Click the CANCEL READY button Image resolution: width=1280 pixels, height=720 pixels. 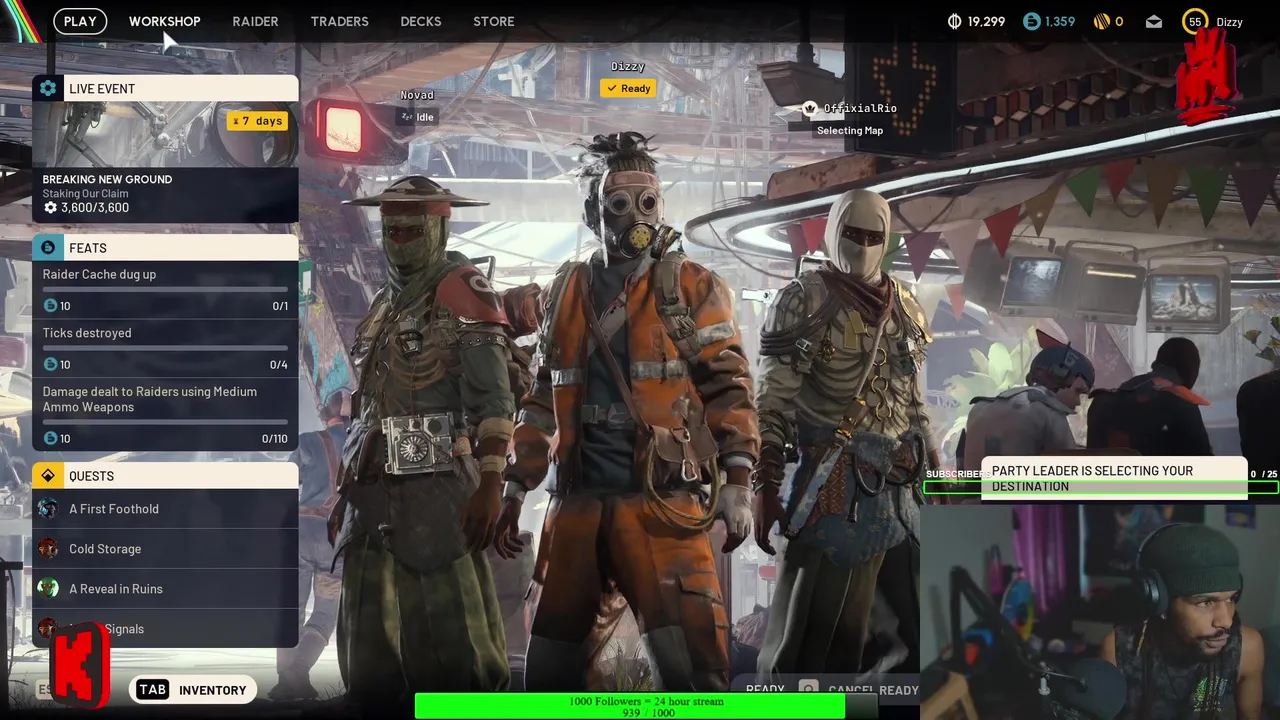point(858,690)
